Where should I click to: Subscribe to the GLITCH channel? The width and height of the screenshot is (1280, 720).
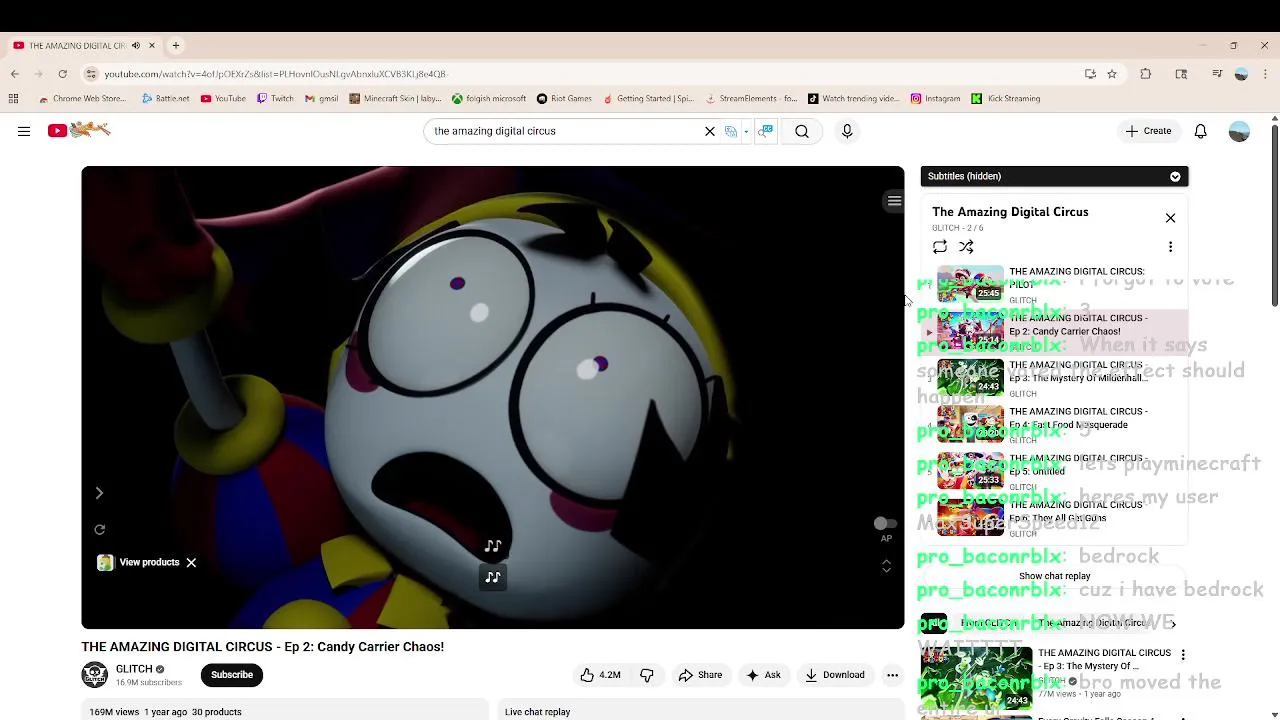[232, 675]
